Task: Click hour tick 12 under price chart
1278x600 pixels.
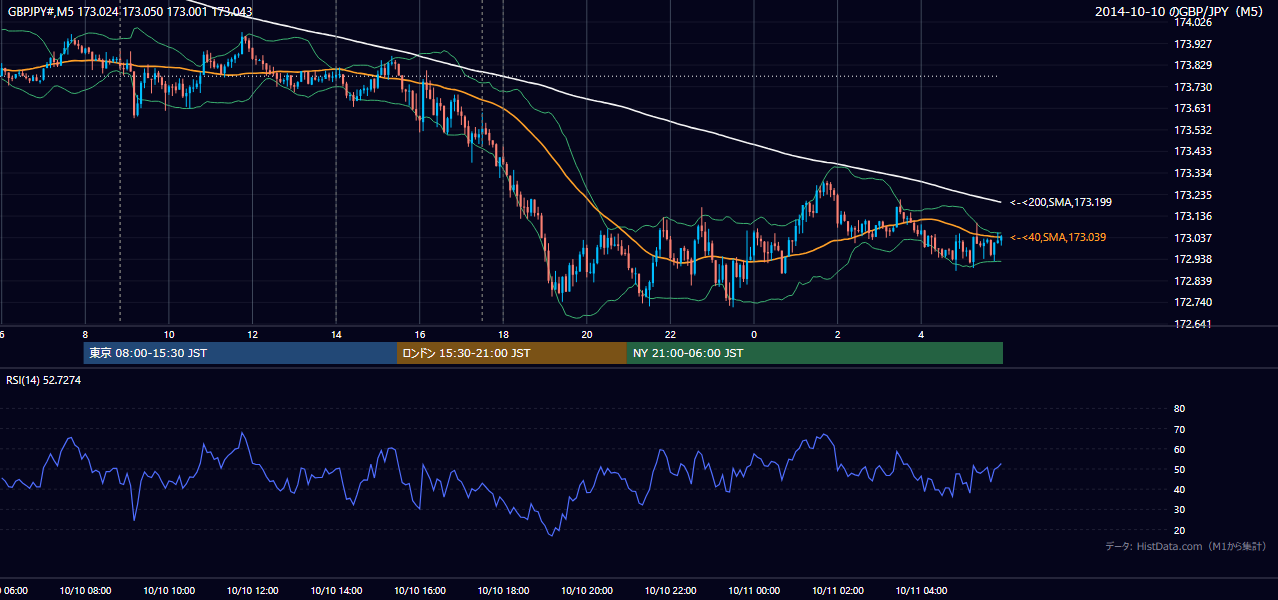Action: [x=252, y=334]
